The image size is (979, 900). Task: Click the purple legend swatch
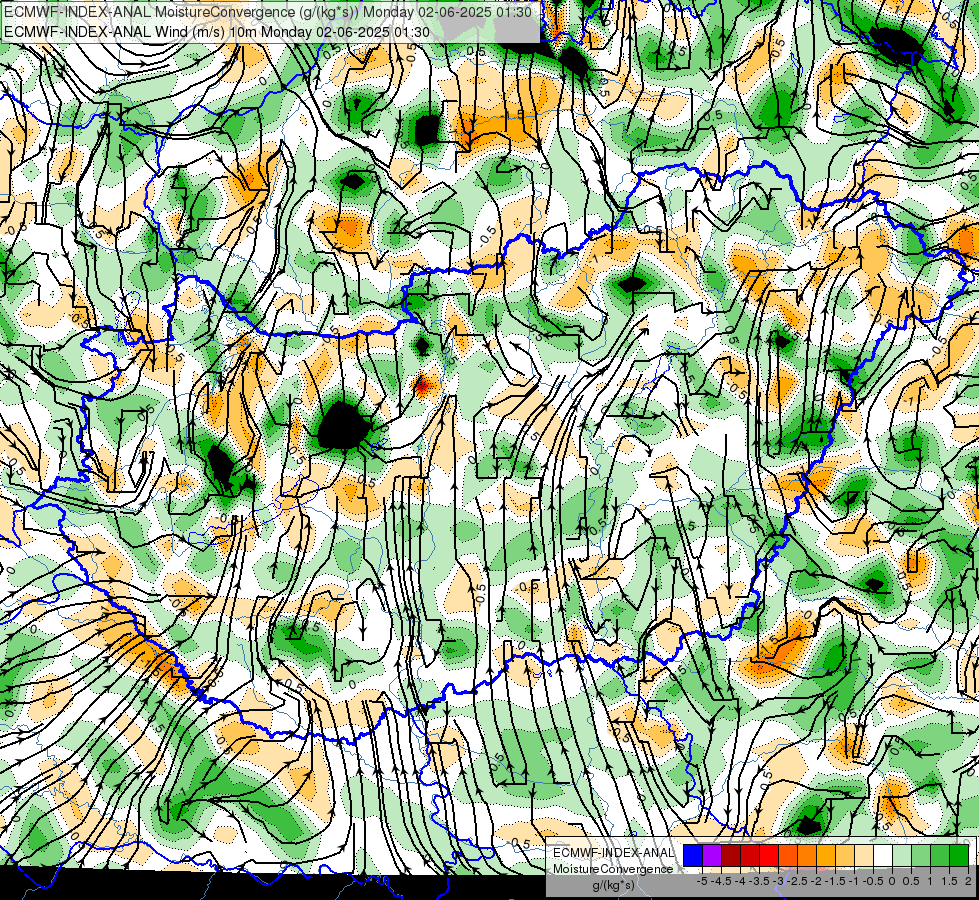(712, 856)
